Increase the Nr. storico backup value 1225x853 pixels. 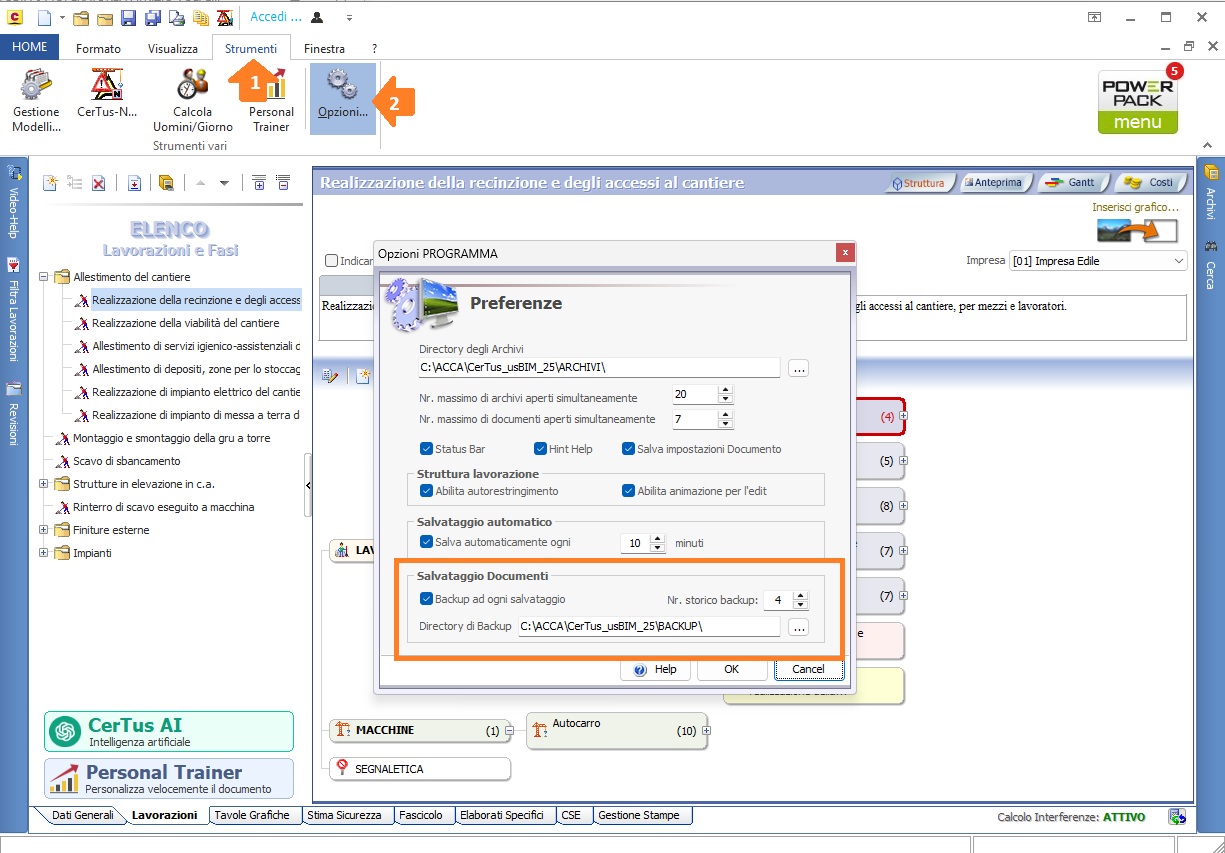800,595
